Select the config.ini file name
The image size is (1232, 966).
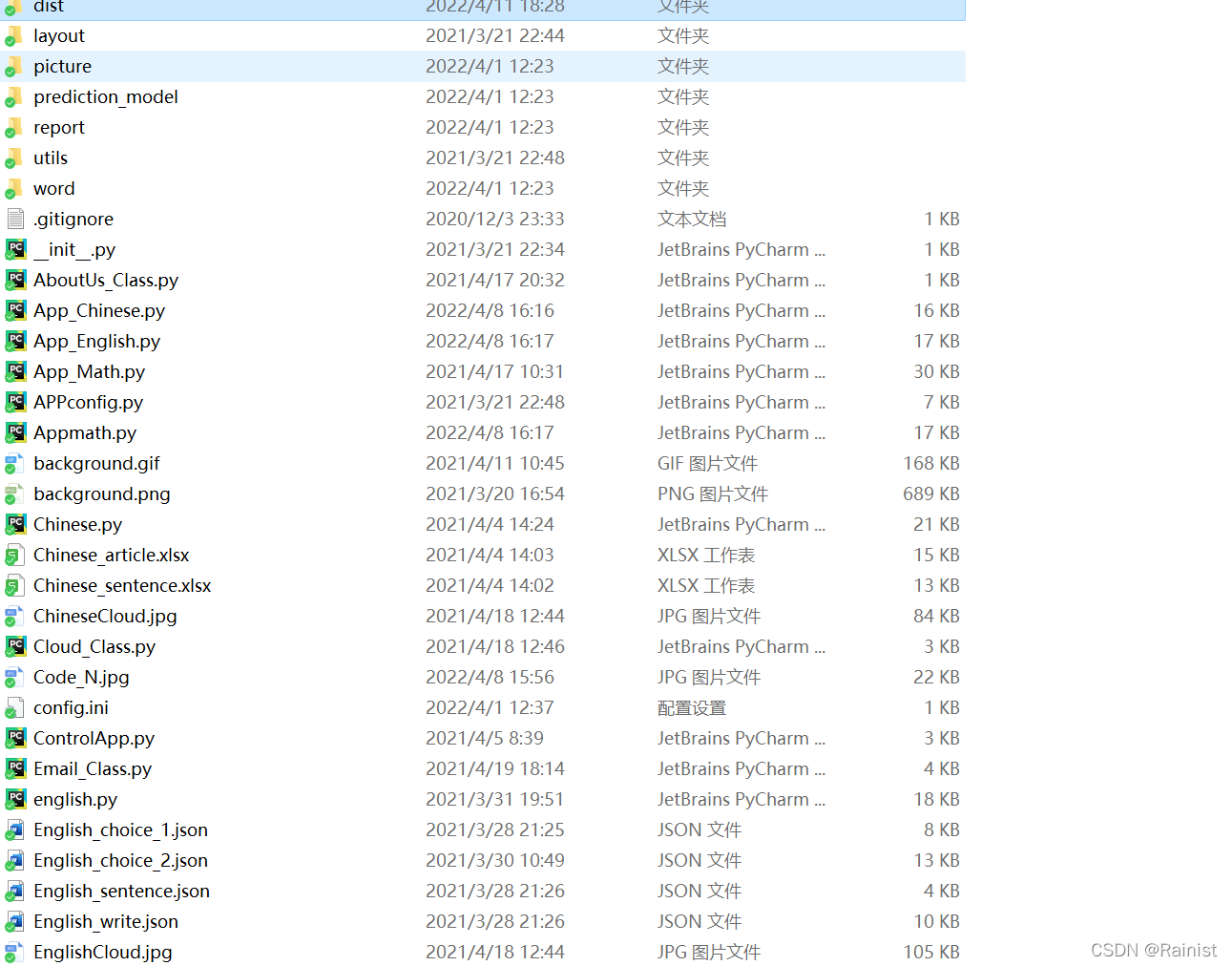pos(71,708)
